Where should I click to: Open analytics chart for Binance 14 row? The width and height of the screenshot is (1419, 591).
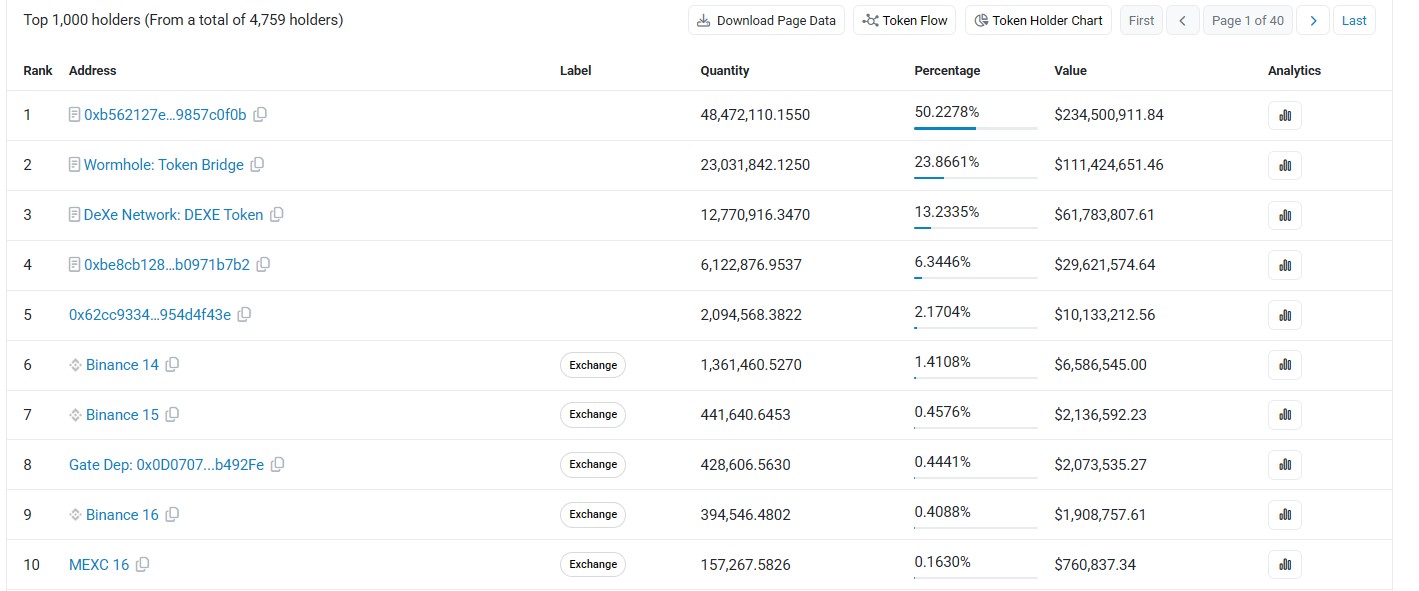coord(1285,365)
